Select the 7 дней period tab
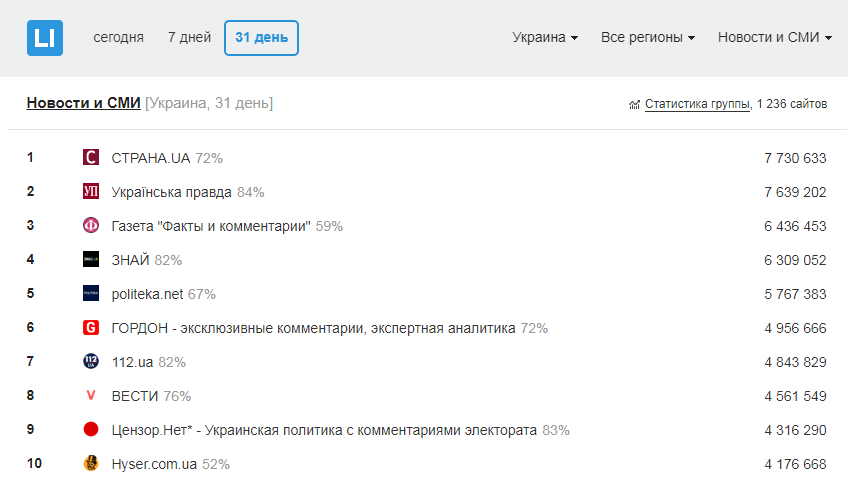 pyautogui.click(x=189, y=38)
